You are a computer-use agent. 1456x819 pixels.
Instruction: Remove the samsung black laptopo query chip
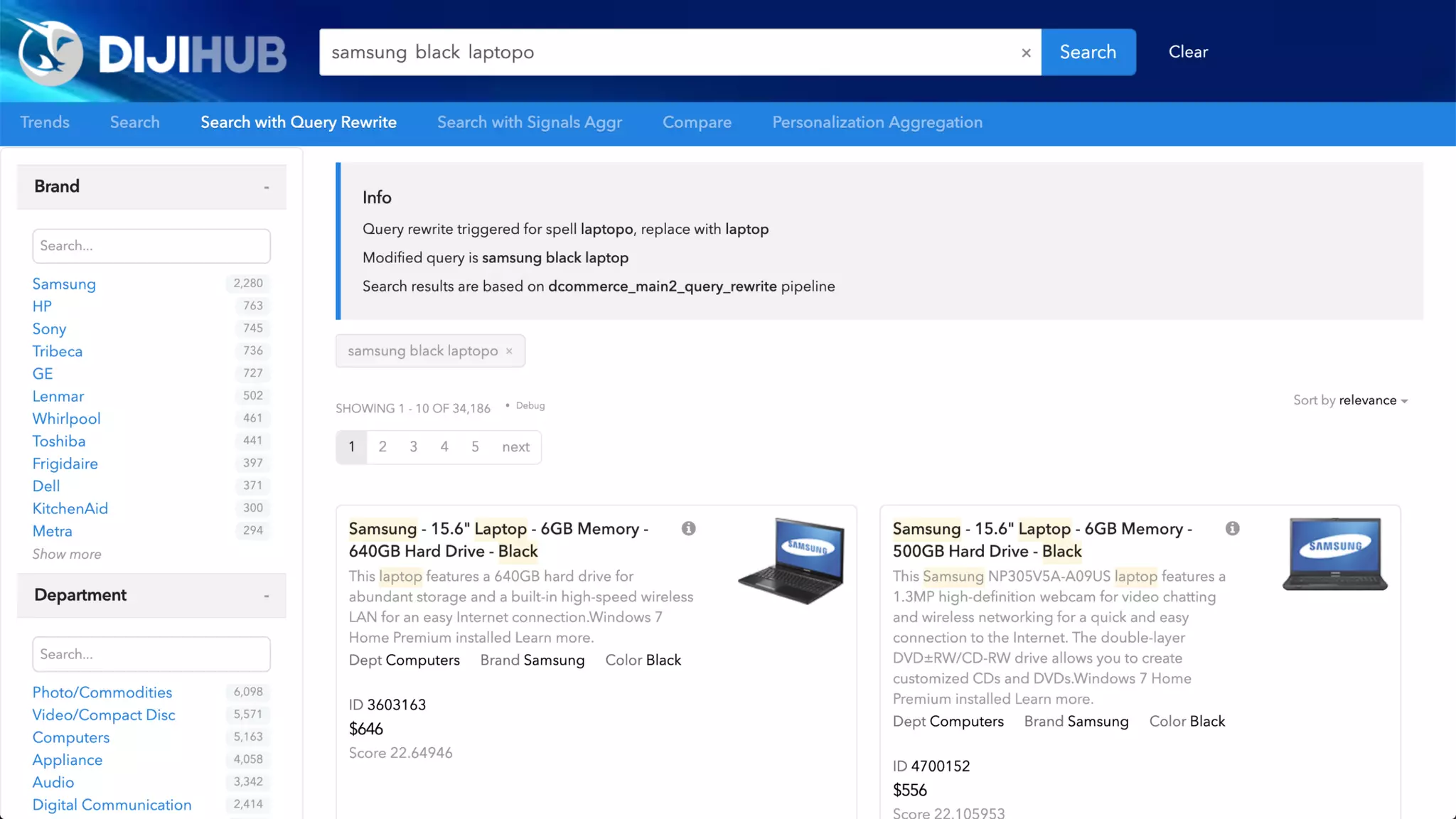[x=509, y=351]
